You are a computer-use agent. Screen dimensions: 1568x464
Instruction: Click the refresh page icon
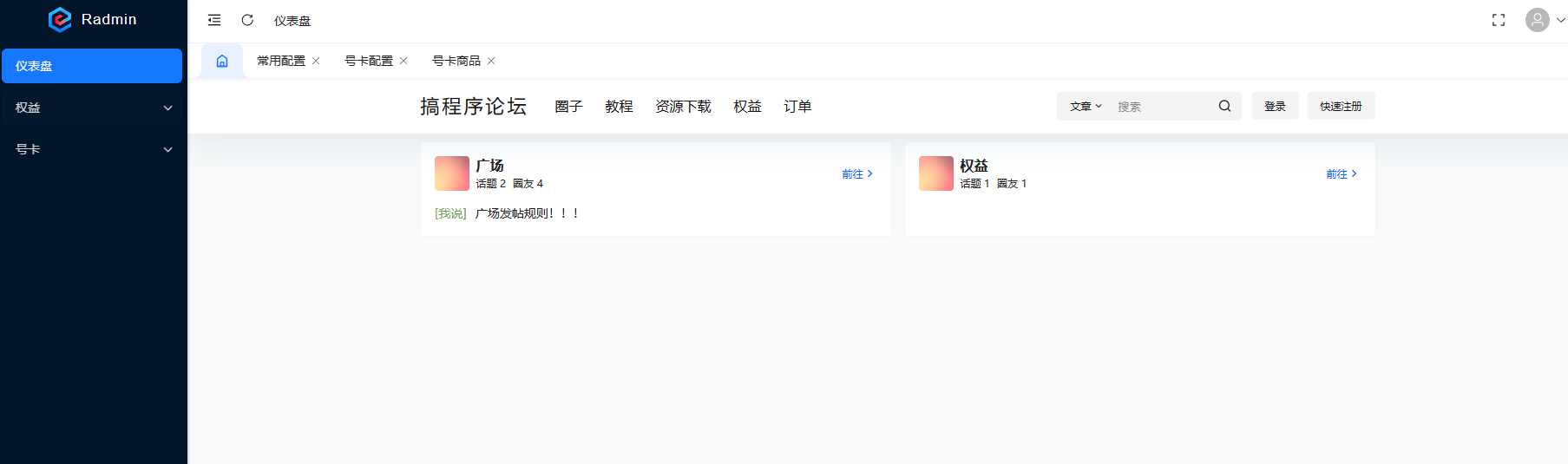click(247, 20)
